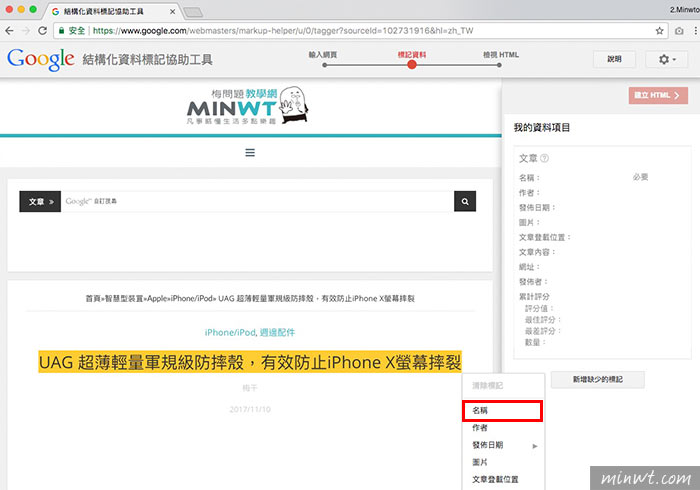The width and height of the screenshot is (700, 490).
Task: Click the address bar URL
Action: point(283,31)
